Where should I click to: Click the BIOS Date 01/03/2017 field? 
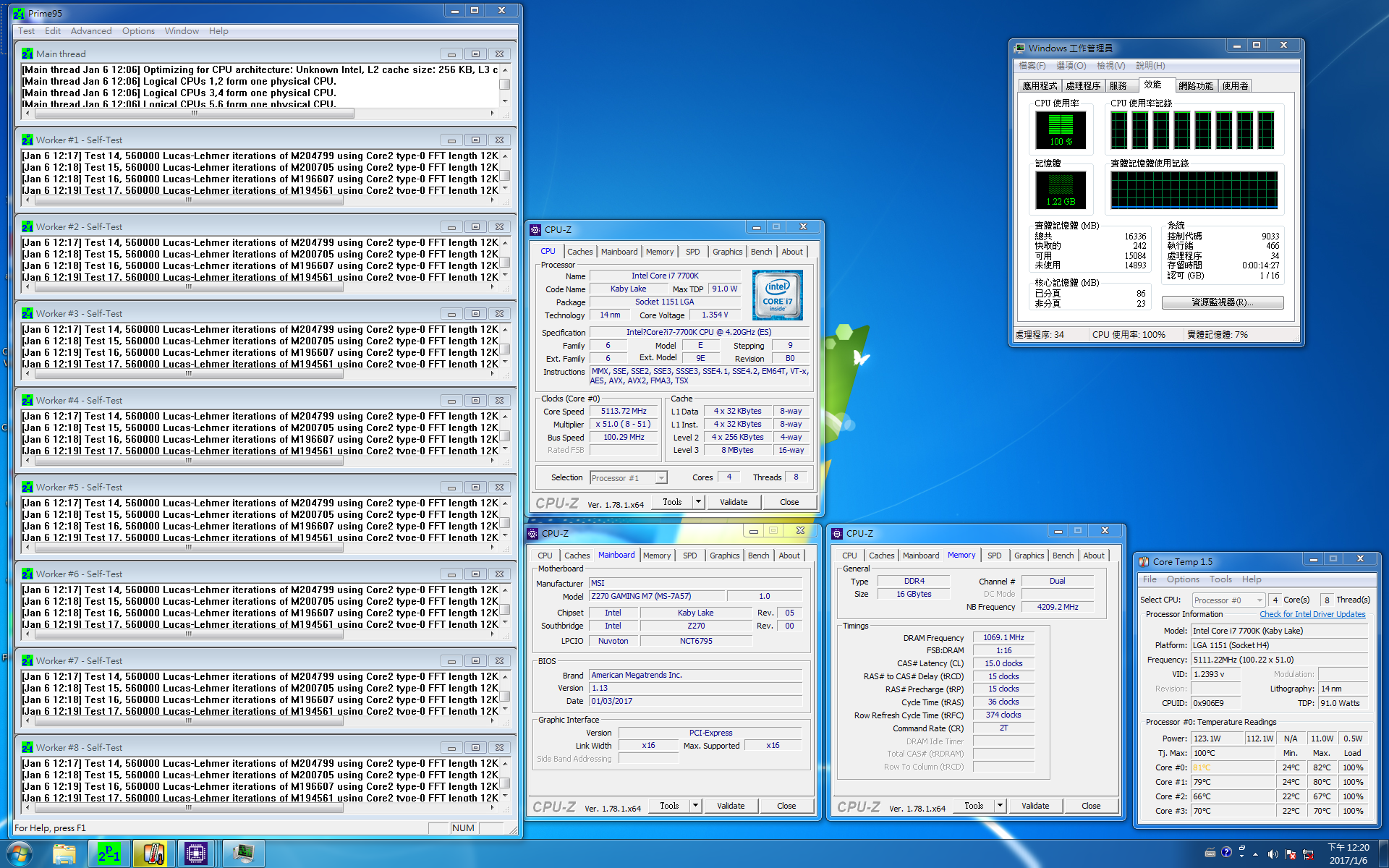695,702
